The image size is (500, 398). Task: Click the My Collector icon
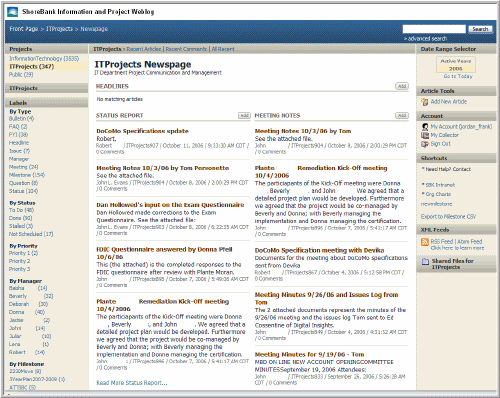[425, 135]
